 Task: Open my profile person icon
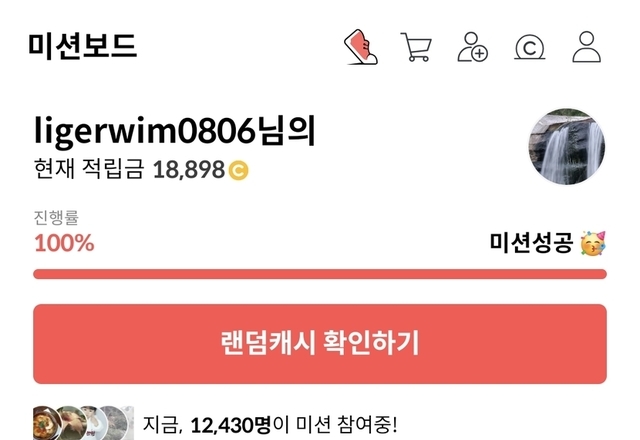[x=586, y=47]
